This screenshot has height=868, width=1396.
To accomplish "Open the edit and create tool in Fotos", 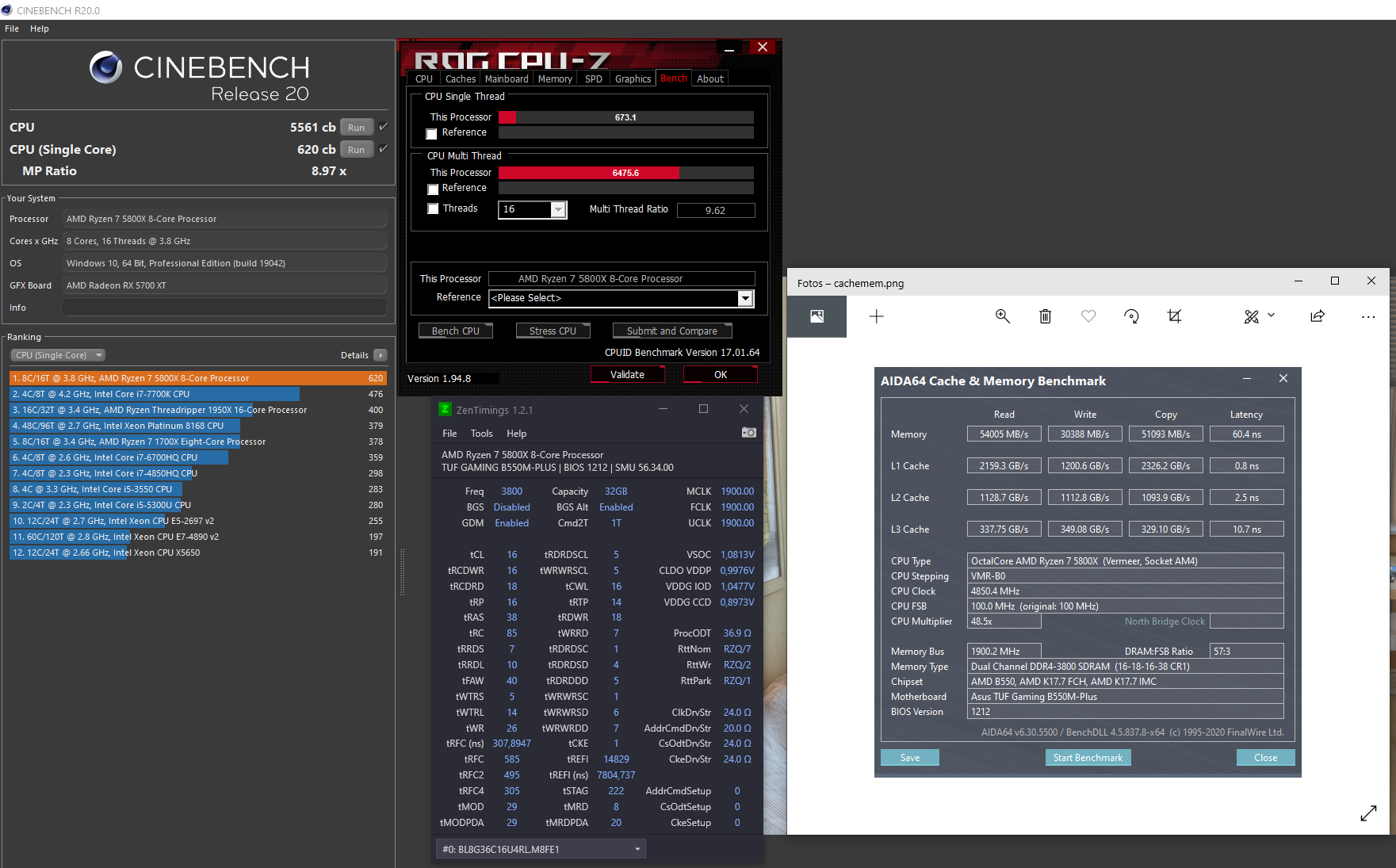I will (x=1251, y=316).
